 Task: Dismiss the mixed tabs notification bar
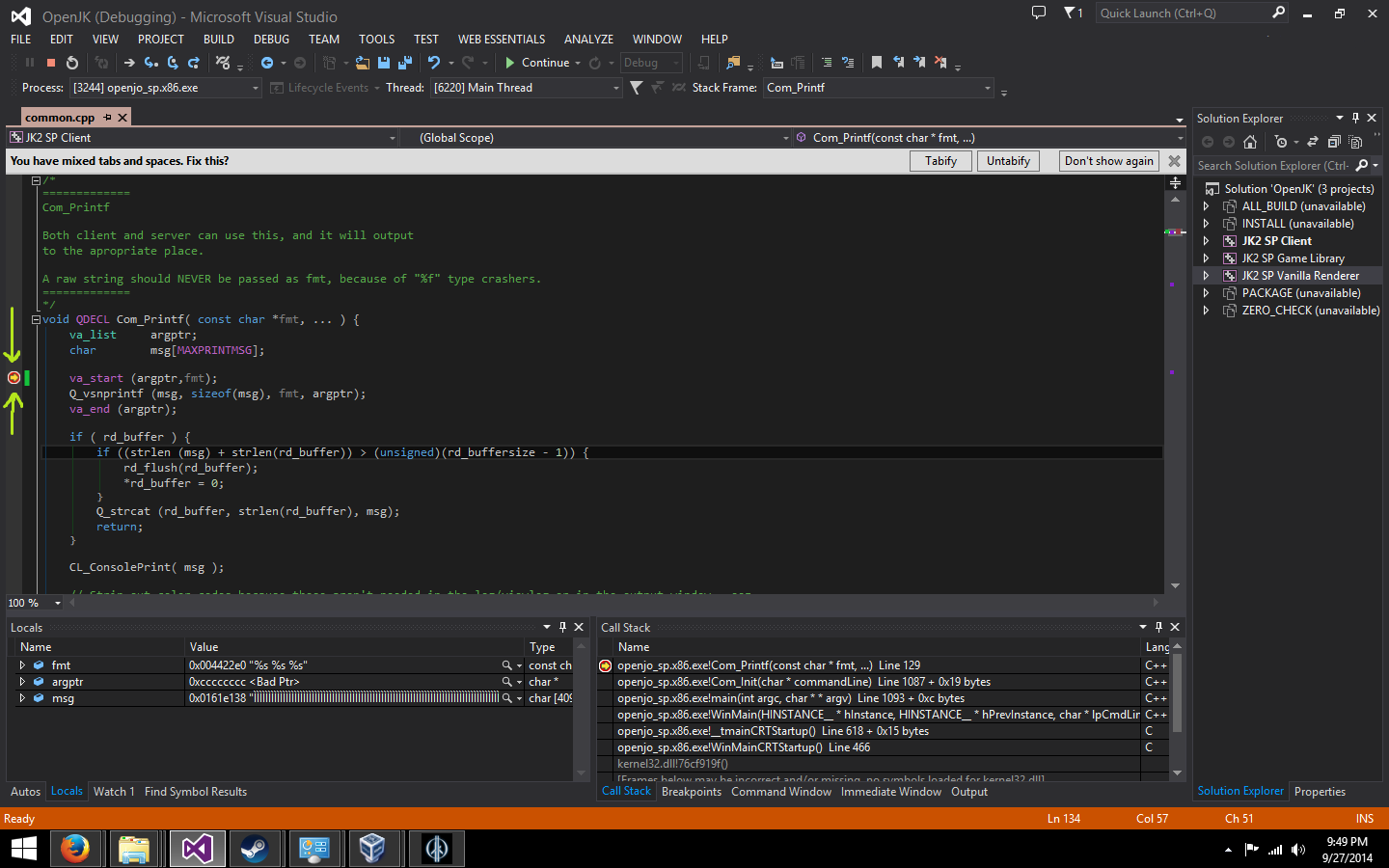point(1174,161)
